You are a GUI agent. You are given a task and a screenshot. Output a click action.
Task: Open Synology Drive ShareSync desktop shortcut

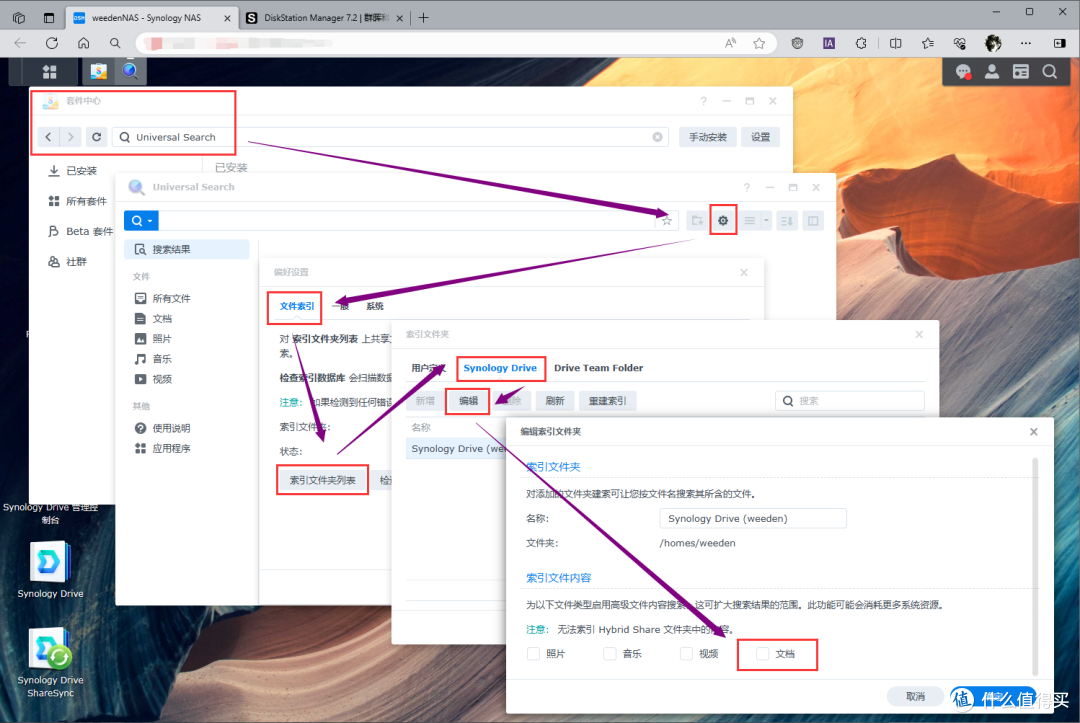(x=50, y=662)
